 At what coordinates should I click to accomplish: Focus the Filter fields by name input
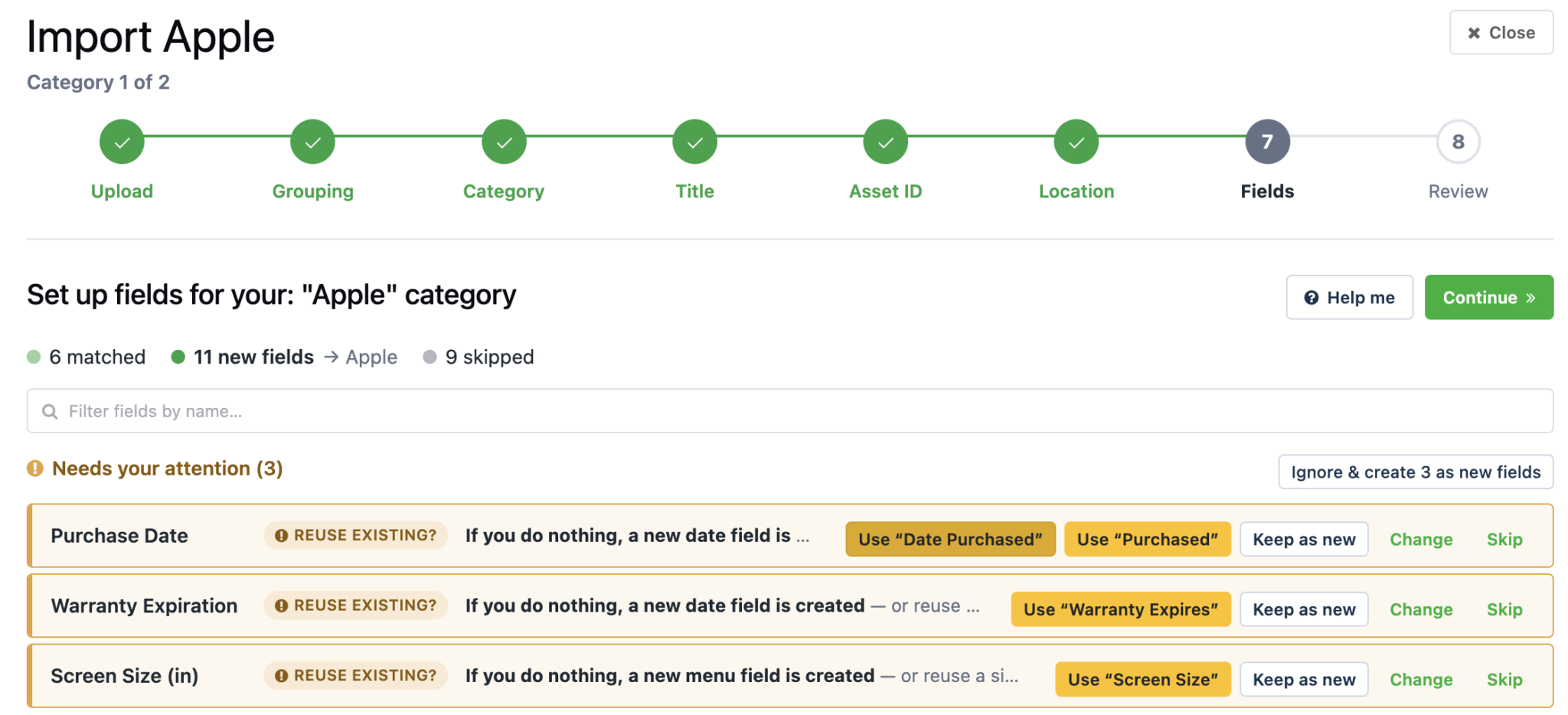[x=790, y=411]
